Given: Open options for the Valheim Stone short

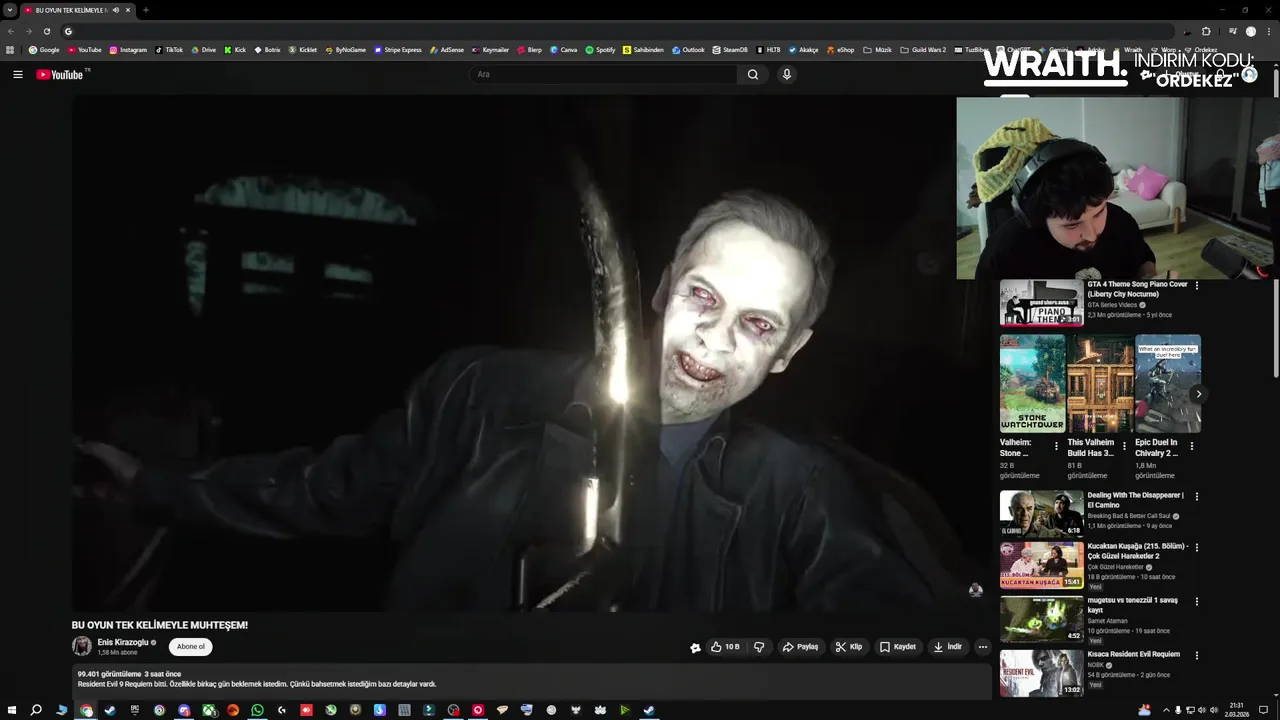Looking at the screenshot, I should point(1058,446).
